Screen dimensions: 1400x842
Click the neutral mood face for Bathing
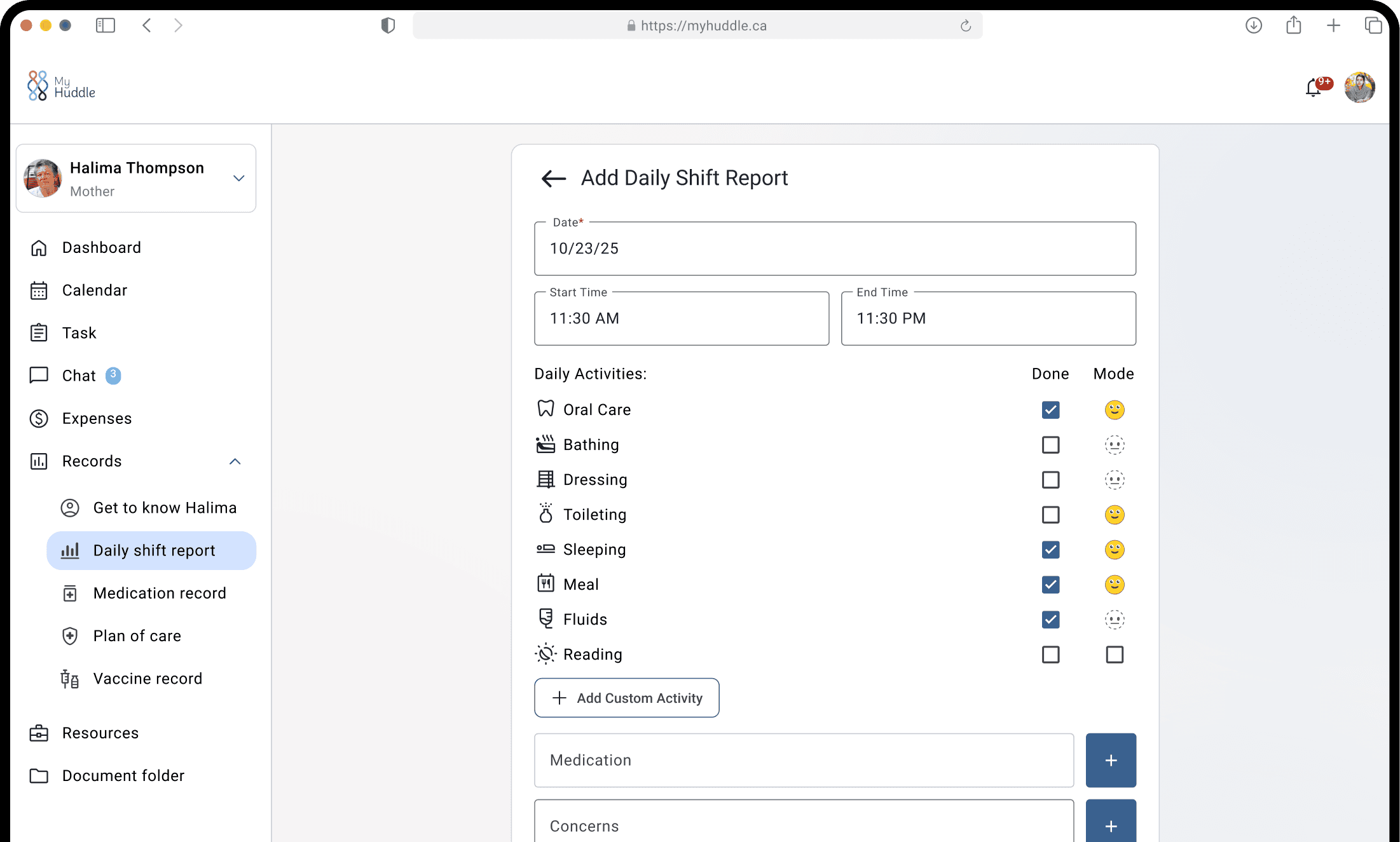click(x=1114, y=445)
